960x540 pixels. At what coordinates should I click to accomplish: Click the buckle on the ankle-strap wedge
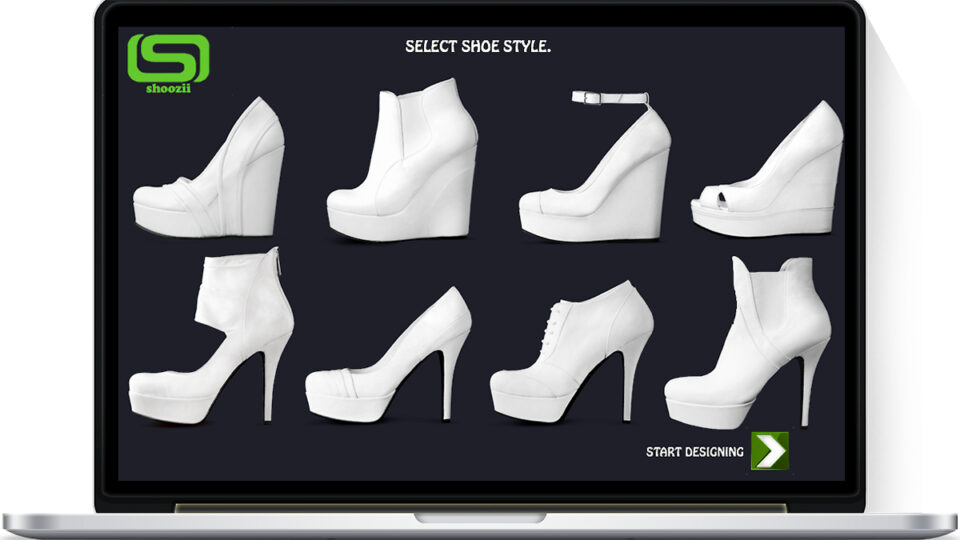point(586,97)
